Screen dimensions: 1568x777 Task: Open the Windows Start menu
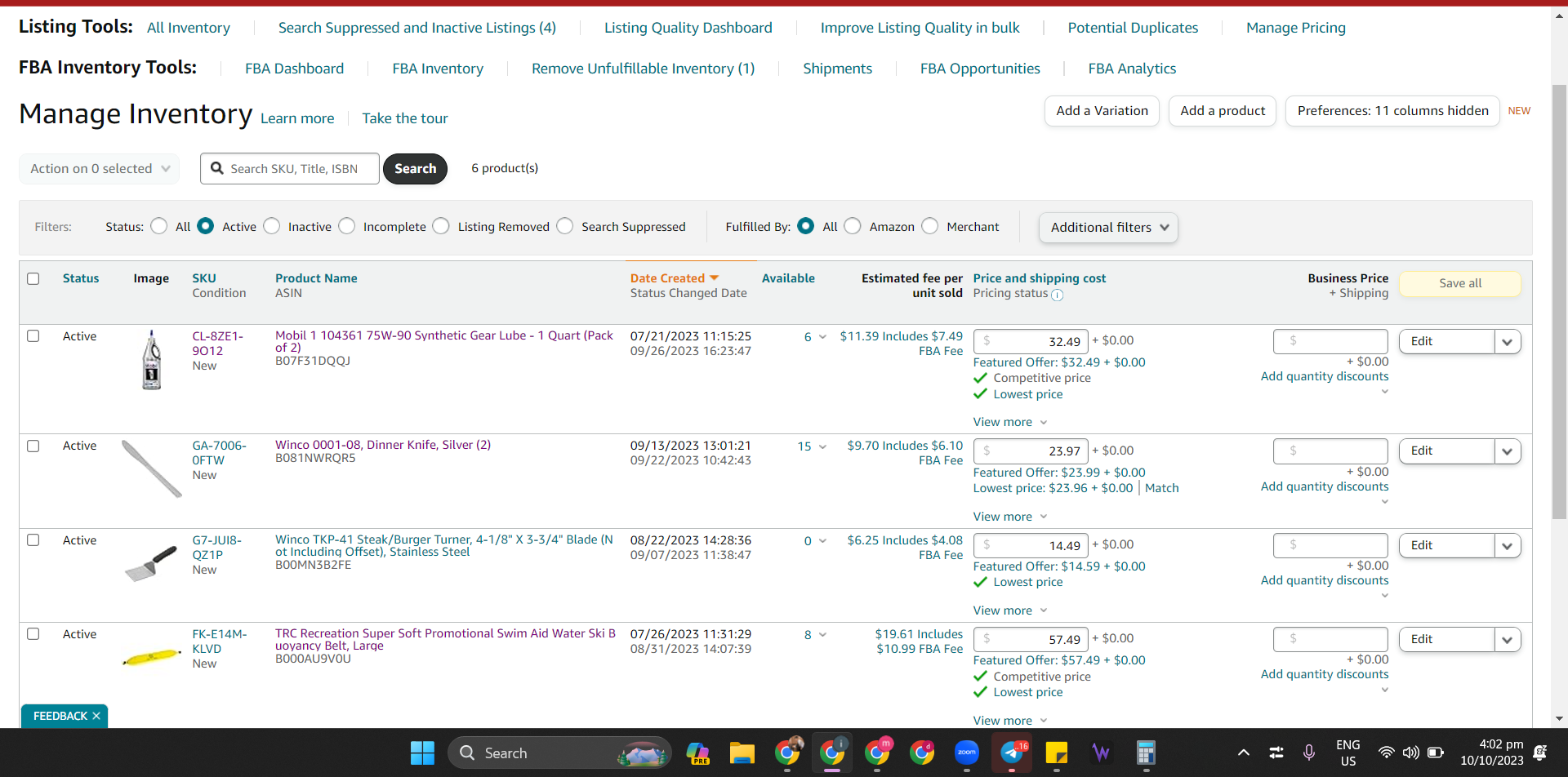(422, 753)
